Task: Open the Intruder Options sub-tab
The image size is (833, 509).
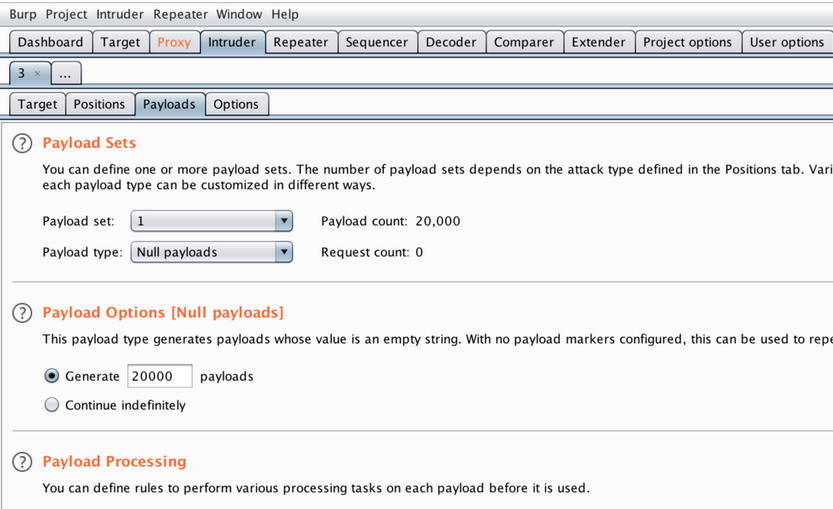Action: [x=236, y=104]
